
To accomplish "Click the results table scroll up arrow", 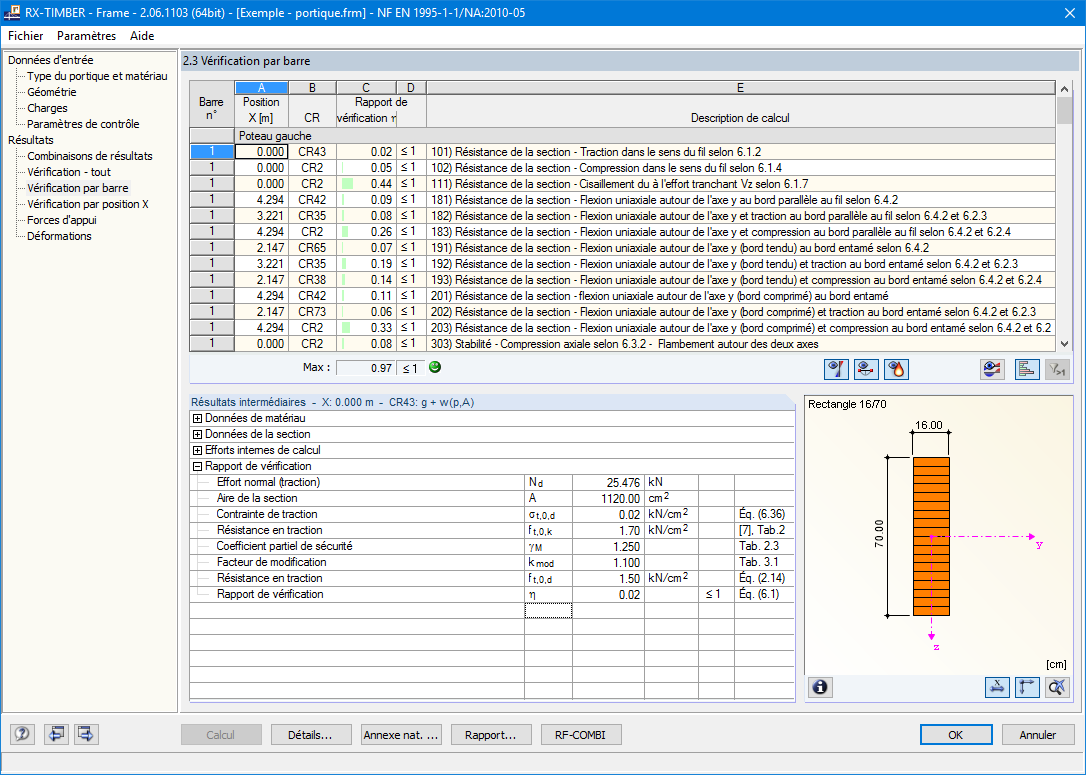I will click(x=1065, y=89).
